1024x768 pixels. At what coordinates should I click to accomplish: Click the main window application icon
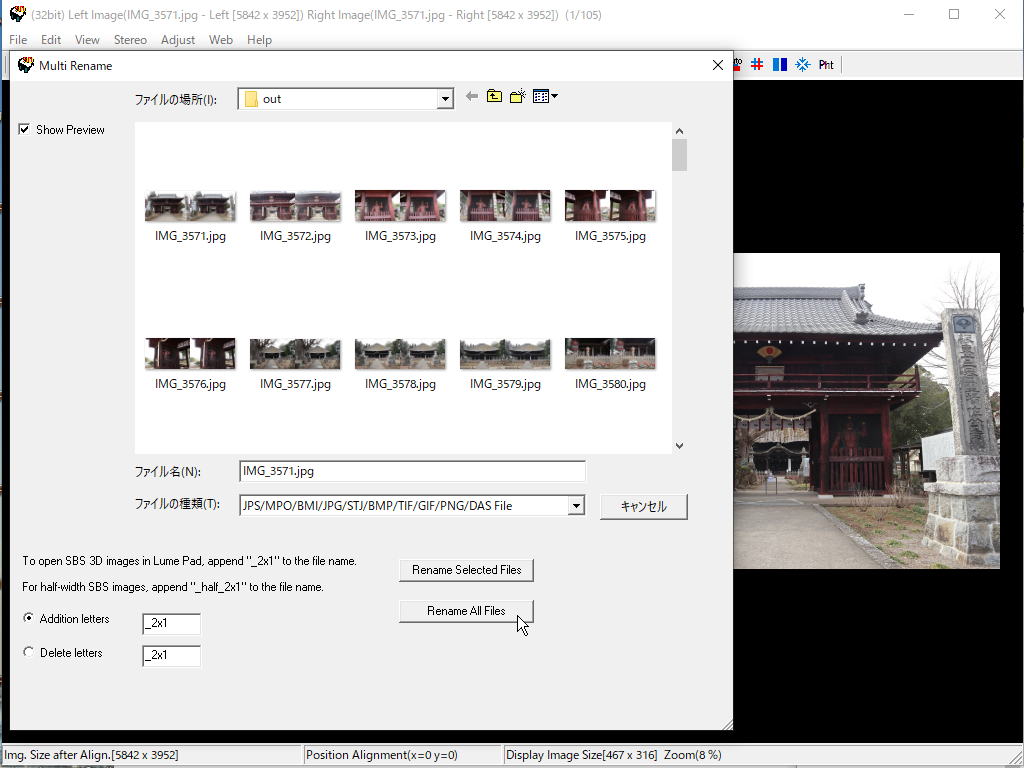click(18, 14)
